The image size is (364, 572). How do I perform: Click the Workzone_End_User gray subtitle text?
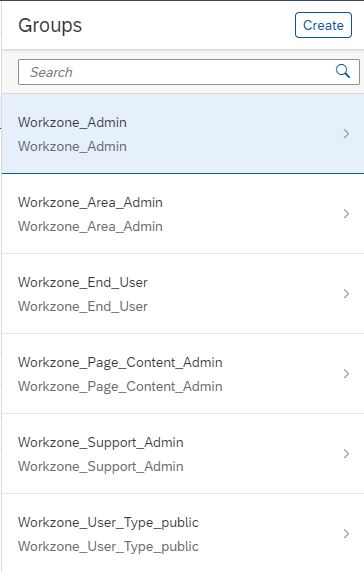point(82,306)
